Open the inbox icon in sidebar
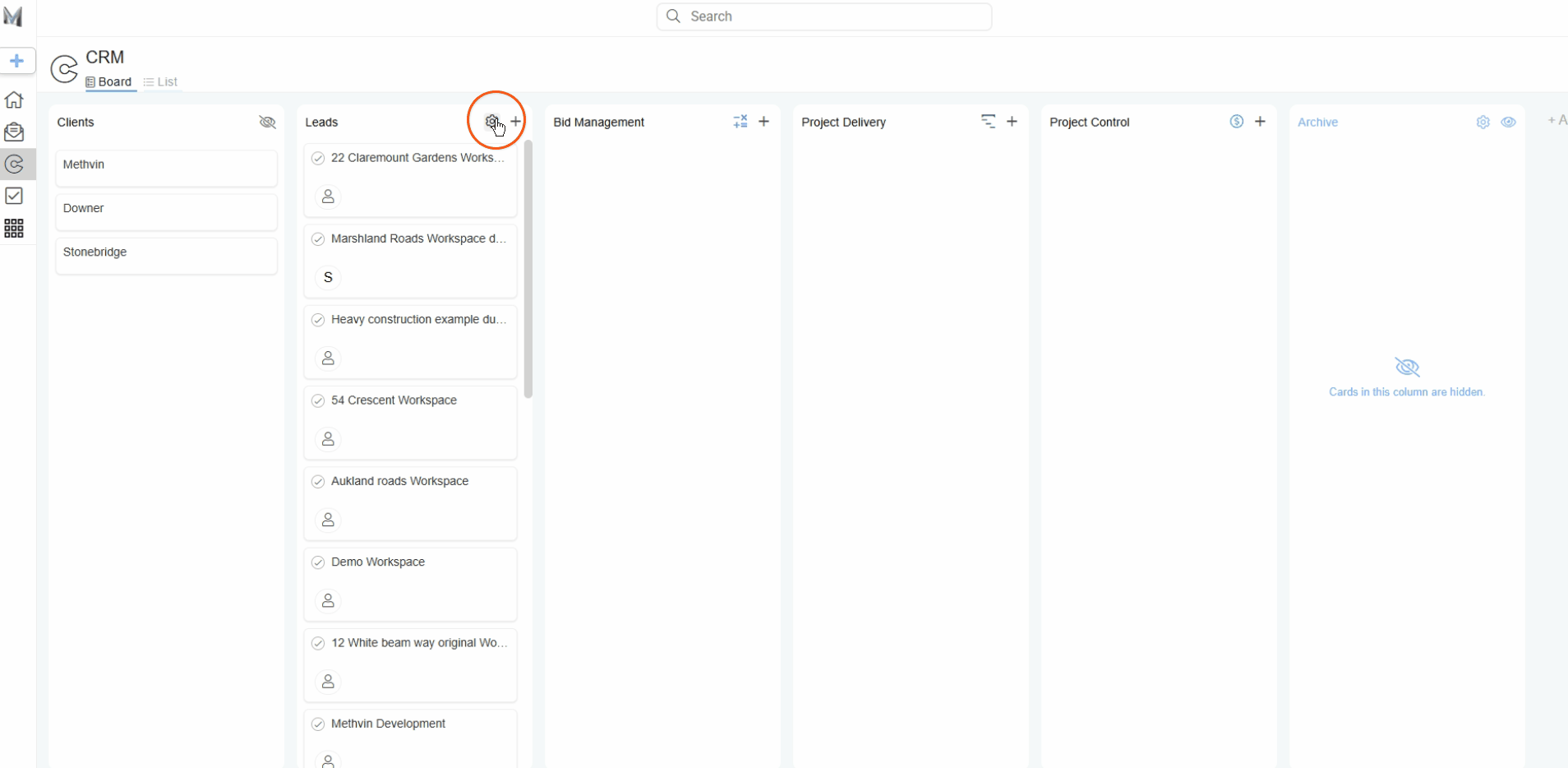 (x=14, y=132)
